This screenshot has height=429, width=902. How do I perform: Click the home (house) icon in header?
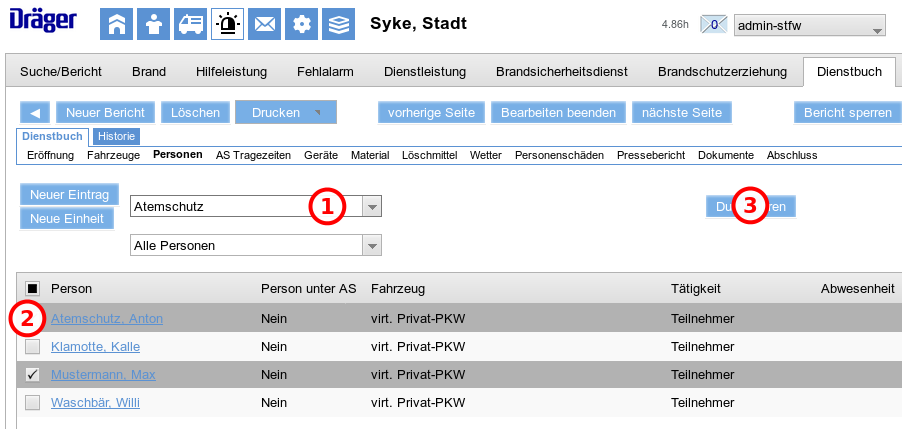116,24
